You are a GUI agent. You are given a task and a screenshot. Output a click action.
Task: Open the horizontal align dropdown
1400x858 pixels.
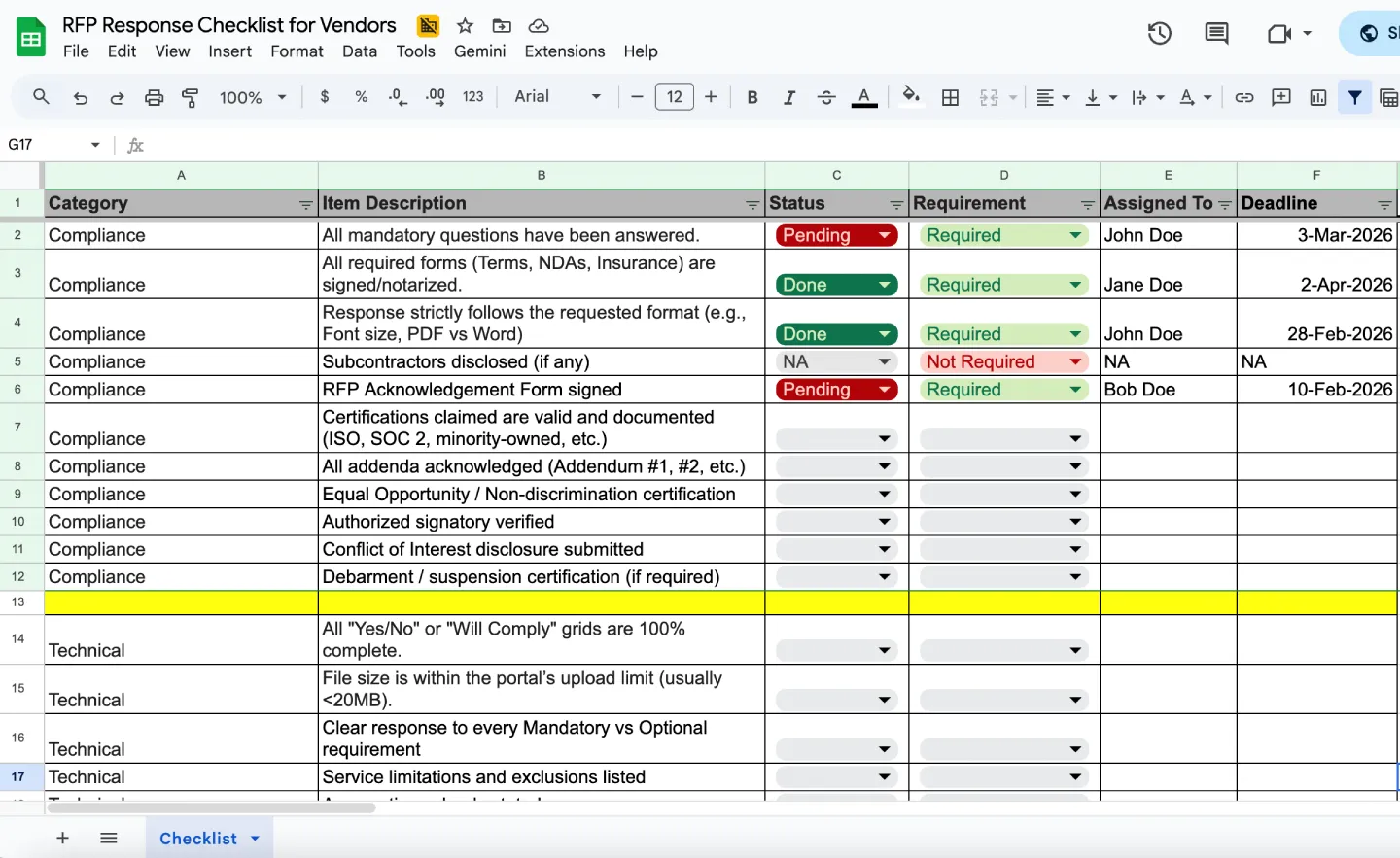(1053, 97)
